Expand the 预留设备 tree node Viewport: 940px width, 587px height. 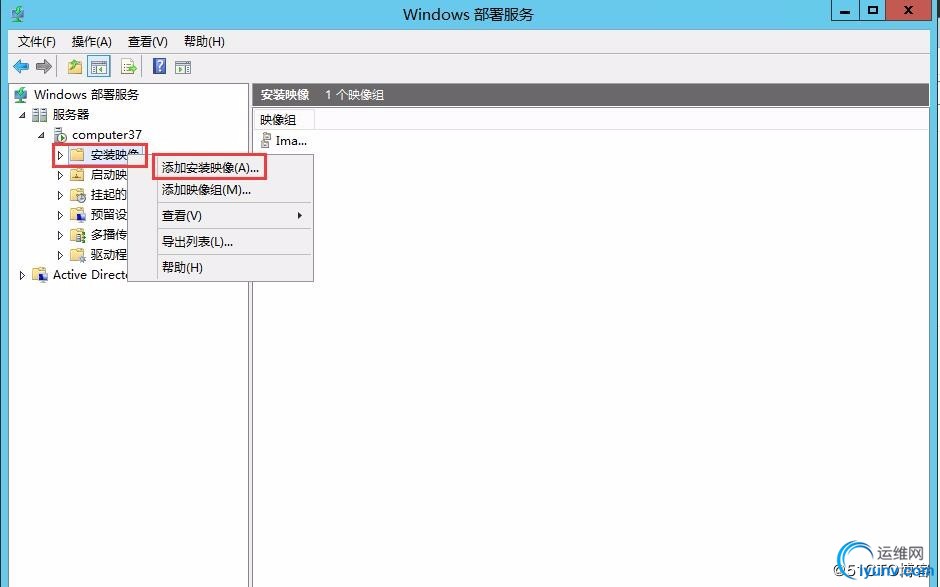(60, 215)
